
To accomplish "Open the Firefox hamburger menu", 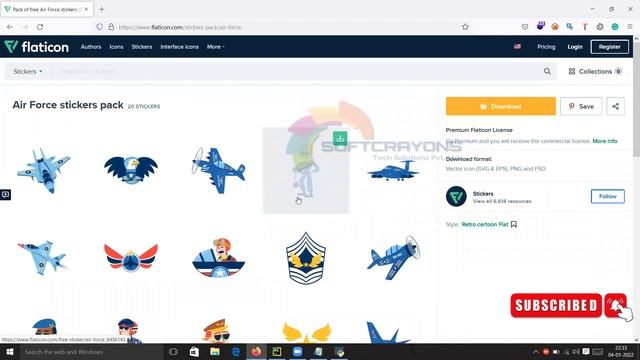I will pyautogui.click(x=629, y=27).
